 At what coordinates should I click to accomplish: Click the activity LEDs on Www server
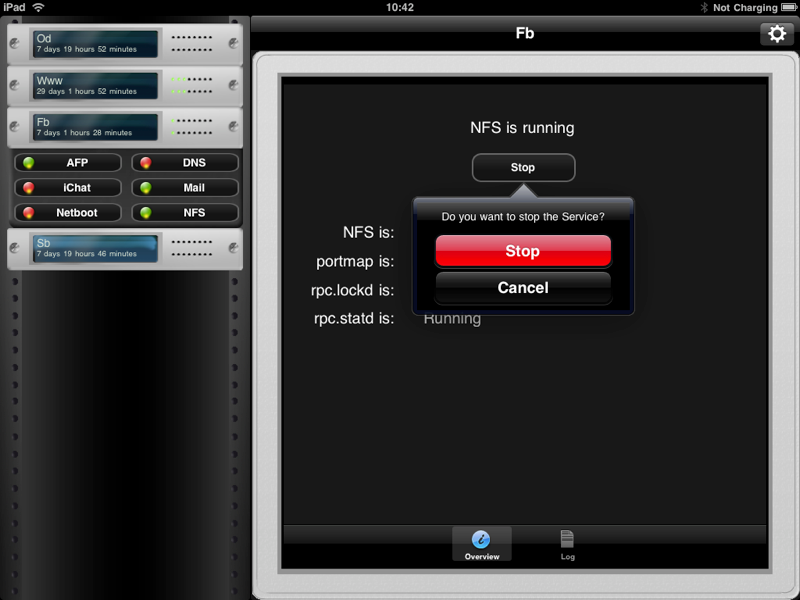coord(191,85)
